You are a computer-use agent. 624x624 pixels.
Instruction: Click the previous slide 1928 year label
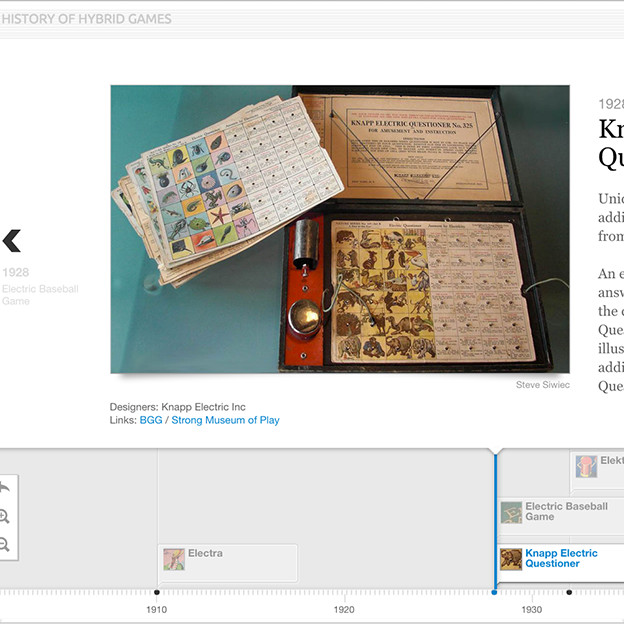pos(16,272)
